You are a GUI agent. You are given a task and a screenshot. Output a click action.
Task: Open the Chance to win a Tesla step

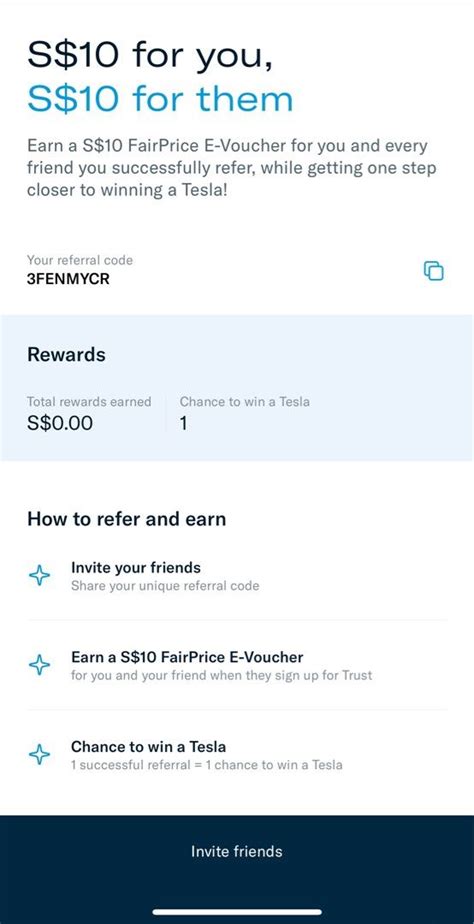click(237, 755)
